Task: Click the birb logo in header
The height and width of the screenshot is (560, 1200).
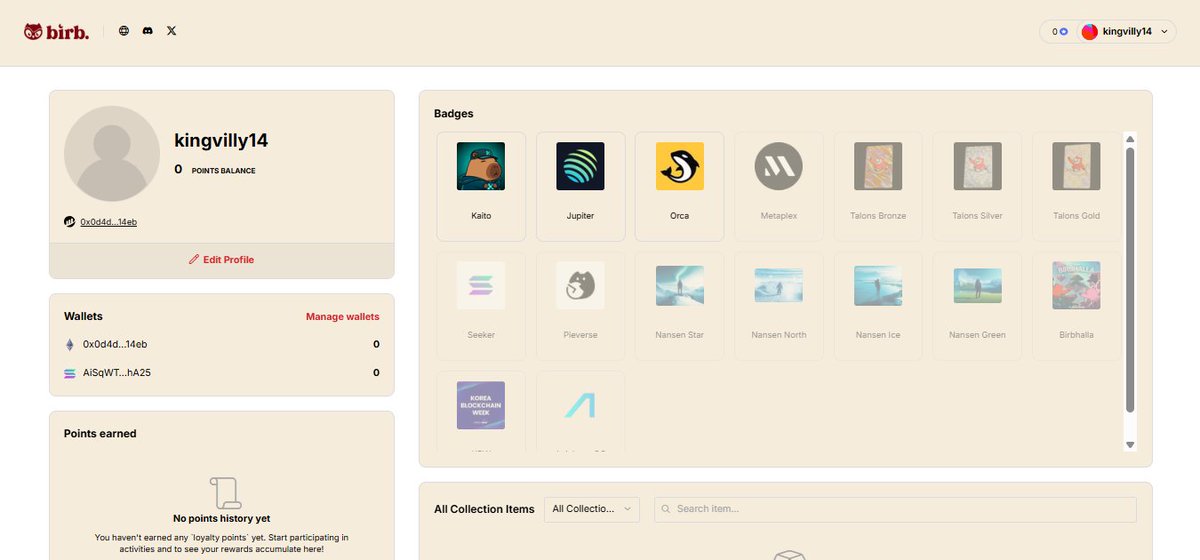Action: pyautogui.click(x=57, y=32)
